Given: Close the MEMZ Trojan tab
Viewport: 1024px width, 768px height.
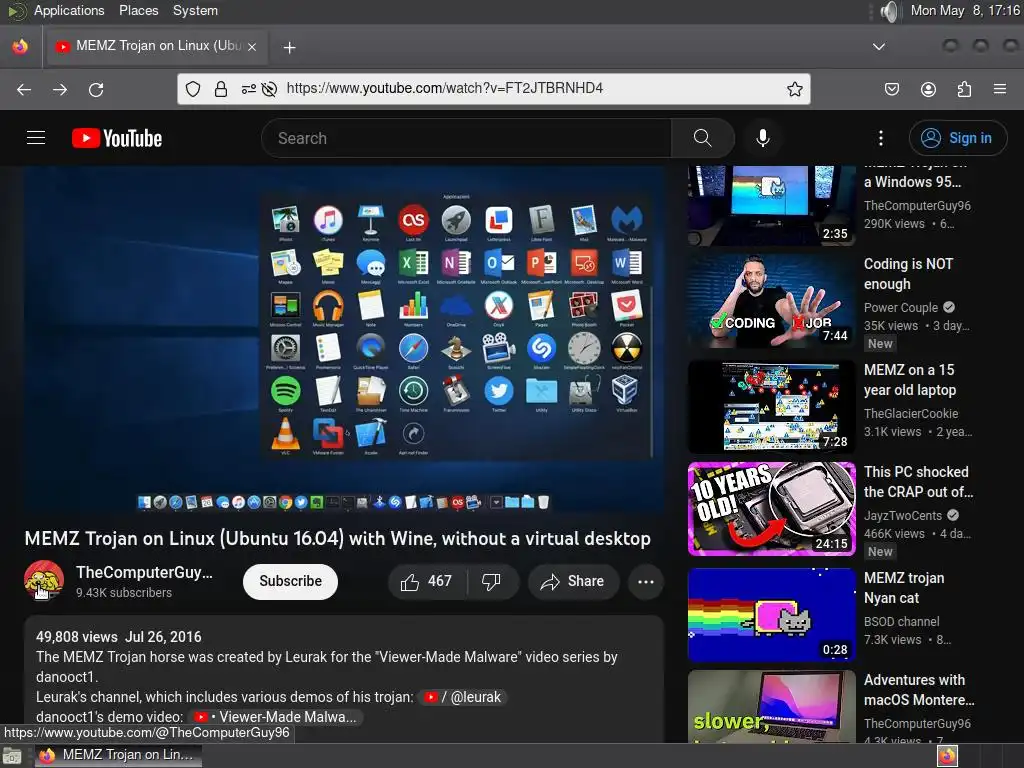Looking at the screenshot, I should (252, 46).
